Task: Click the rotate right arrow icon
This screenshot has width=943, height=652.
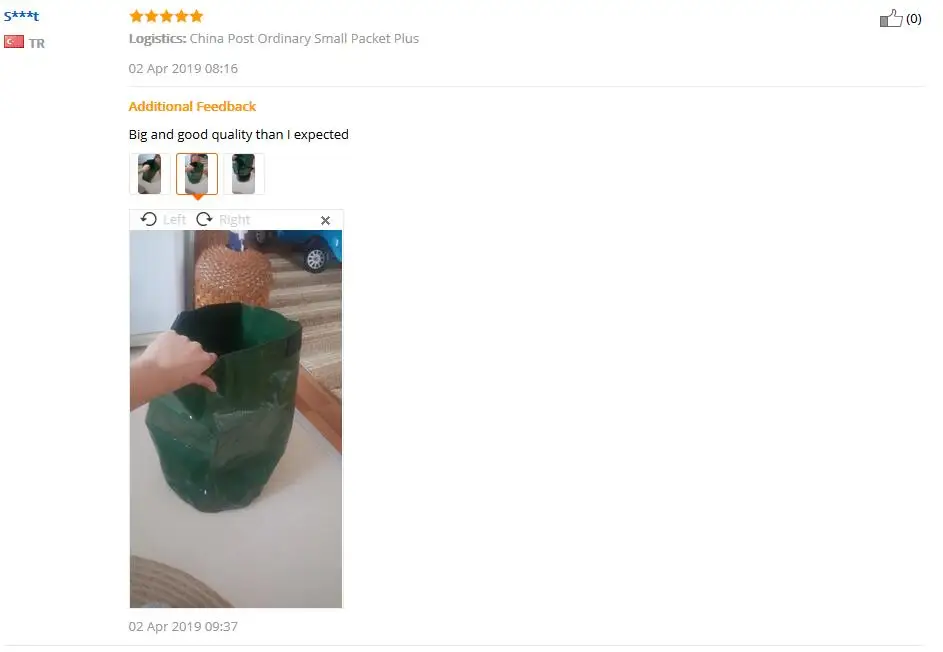Action: point(204,220)
